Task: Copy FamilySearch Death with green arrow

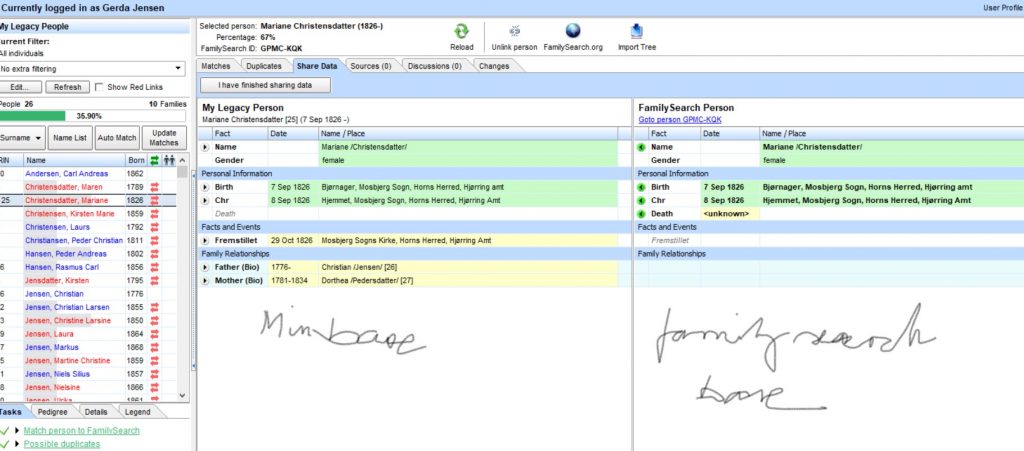Action: click(641, 214)
